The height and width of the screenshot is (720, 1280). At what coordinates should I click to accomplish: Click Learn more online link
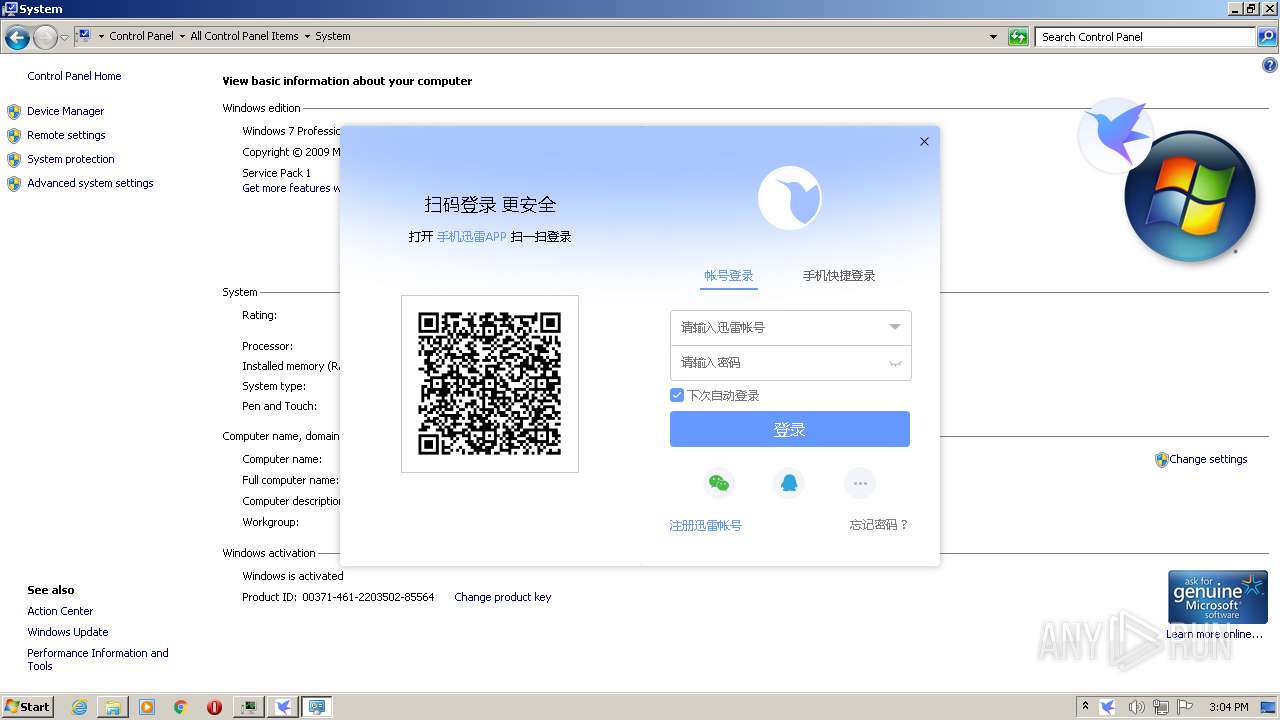(x=1214, y=634)
